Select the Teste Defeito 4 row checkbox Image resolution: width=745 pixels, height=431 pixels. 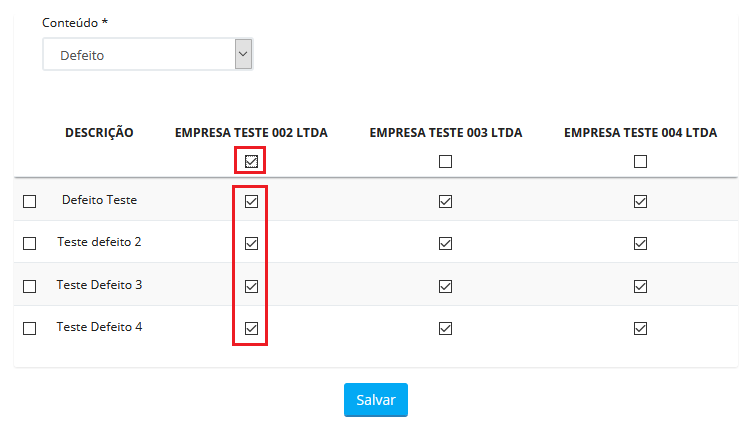point(30,328)
